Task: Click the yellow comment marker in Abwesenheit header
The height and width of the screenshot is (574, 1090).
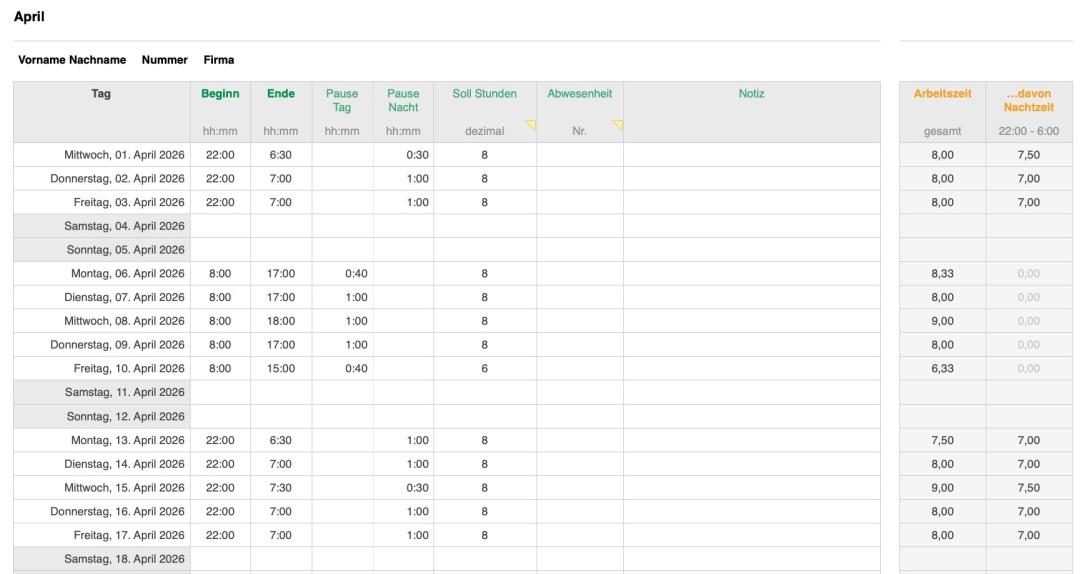Action: click(x=618, y=125)
